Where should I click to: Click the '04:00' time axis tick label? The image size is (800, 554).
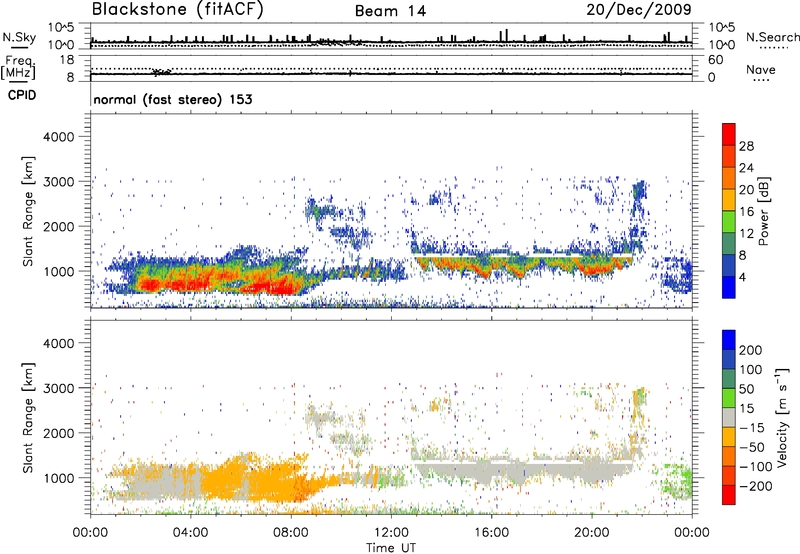click(190, 533)
